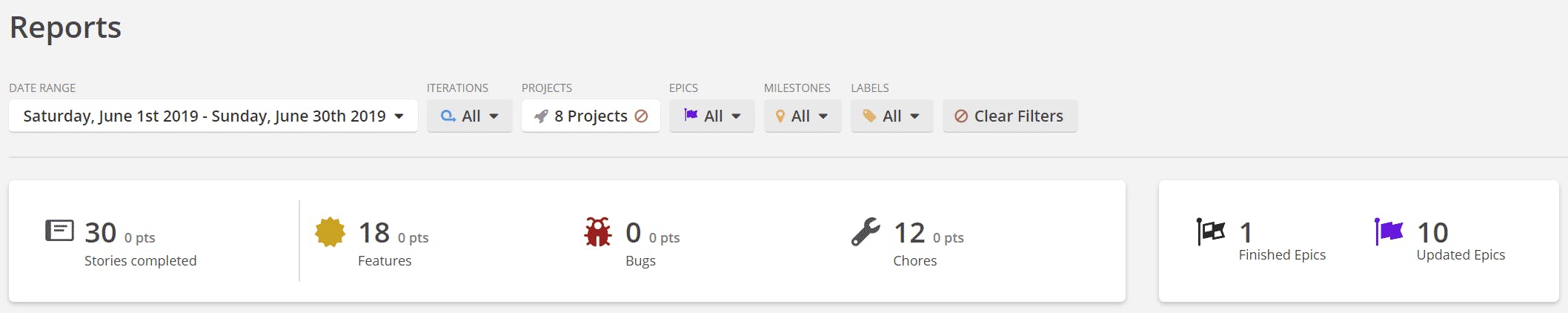Clear the projects filter via the circle-slash icon
1568x313 pixels.
pyautogui.click(x=642, y=116)
